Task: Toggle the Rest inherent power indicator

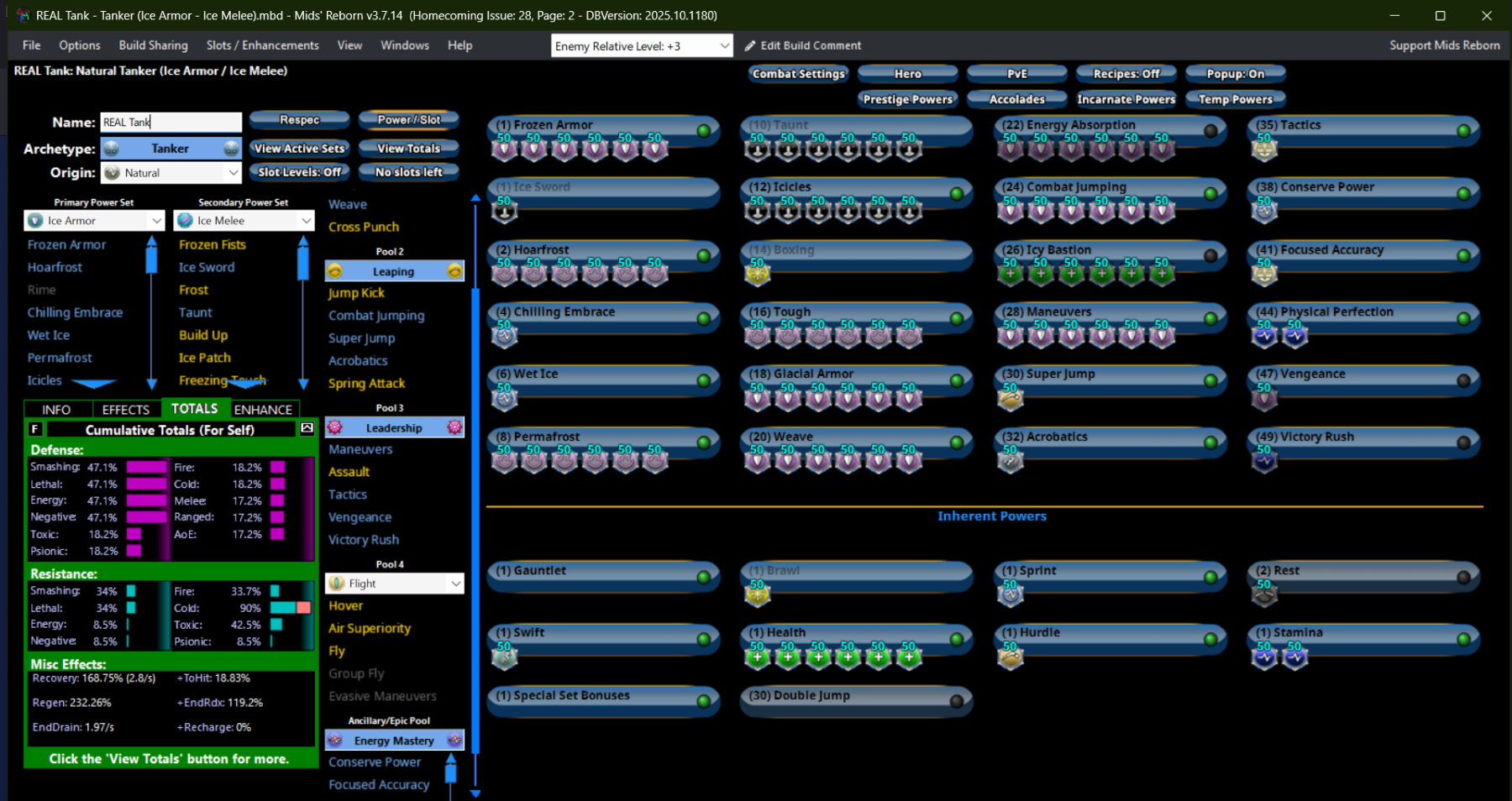Action: tap(1463, 577)
